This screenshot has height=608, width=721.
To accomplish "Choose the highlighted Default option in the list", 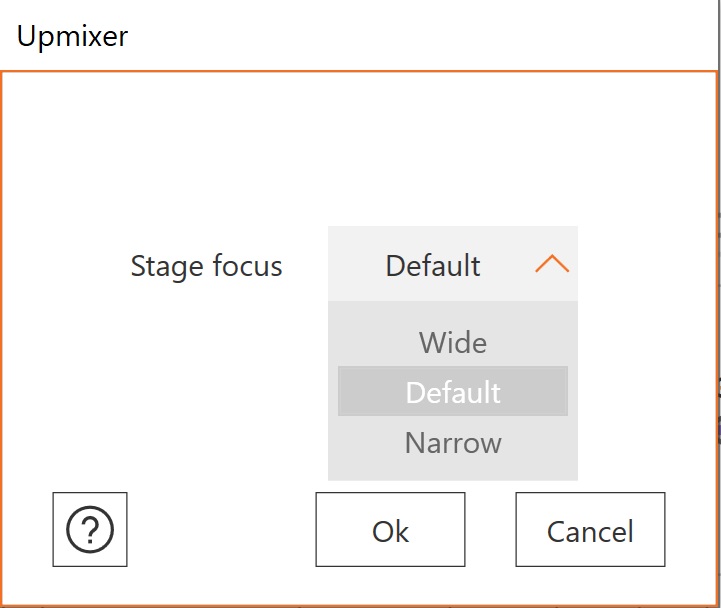I will point(453,392).
